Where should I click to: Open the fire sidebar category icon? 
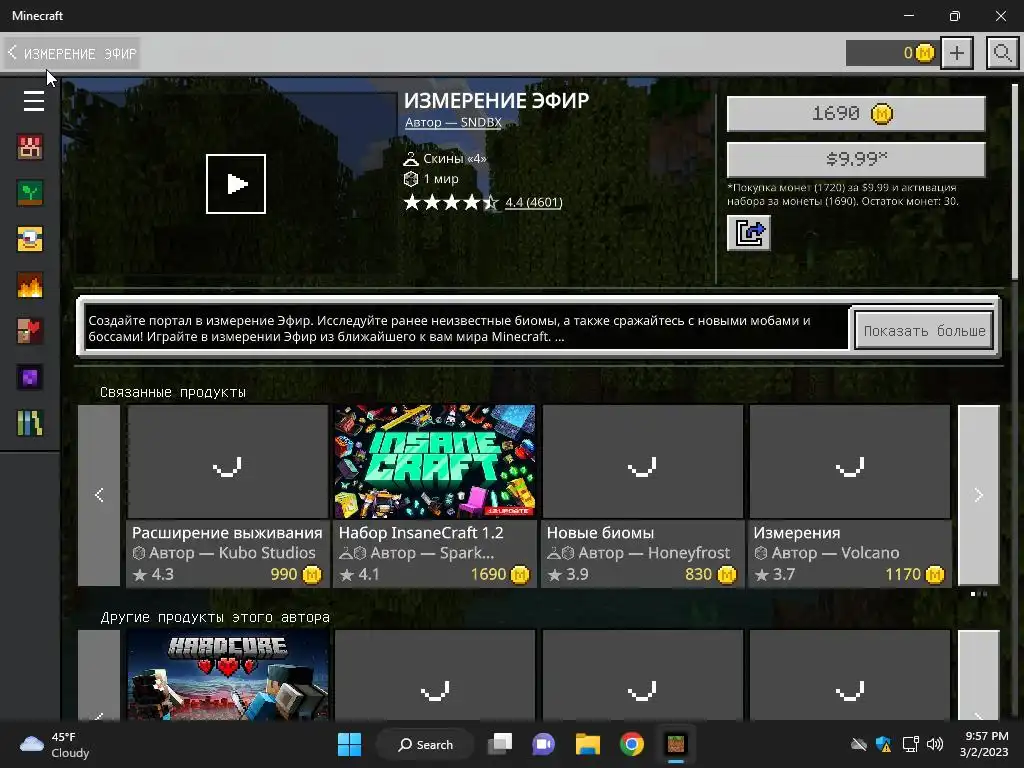30,285
